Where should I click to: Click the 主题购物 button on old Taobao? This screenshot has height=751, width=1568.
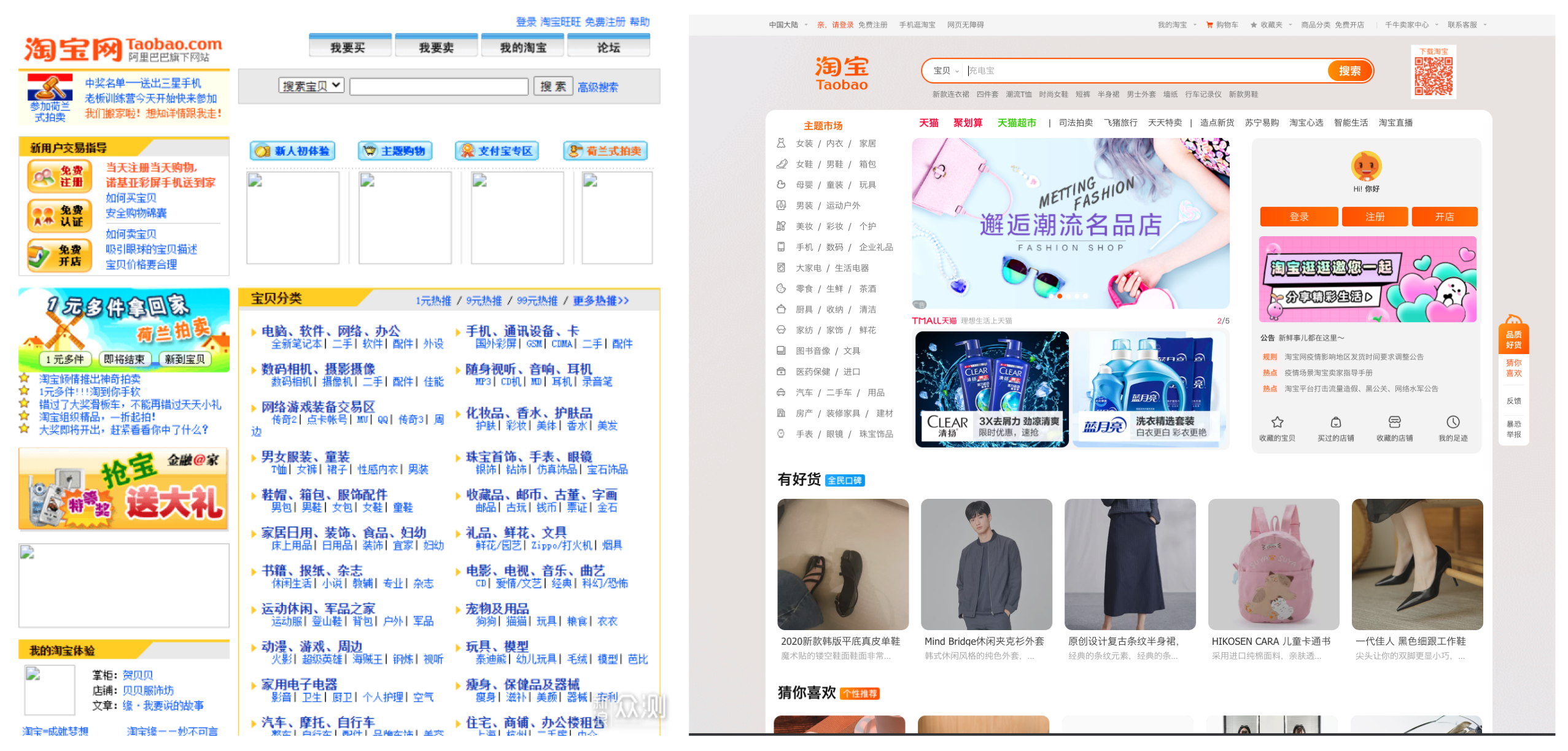click(x=395, y=151)
